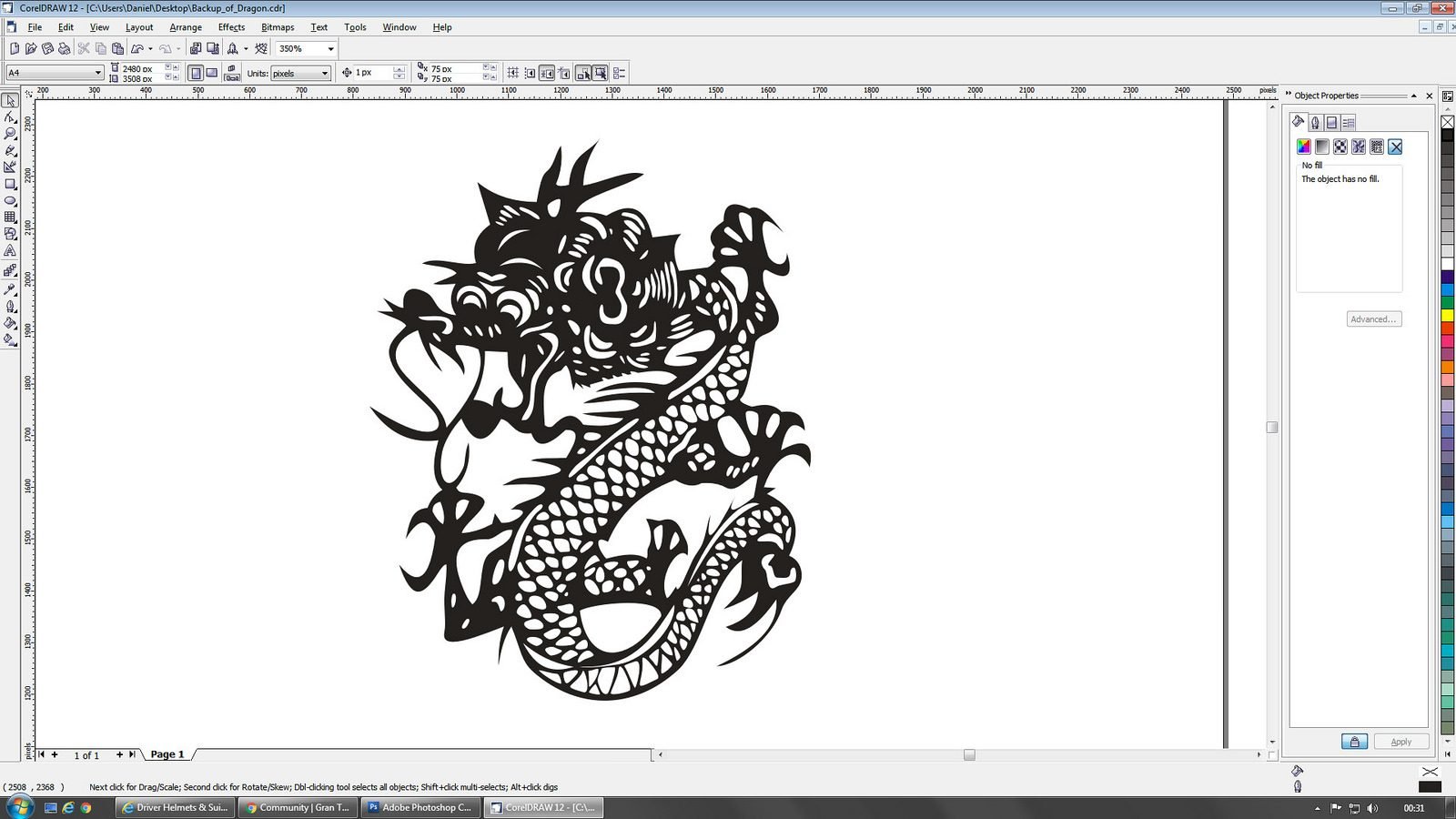The image size is (1456, 819).
Task: Open the Application Launcher icon
Action: tap(232, 48)
